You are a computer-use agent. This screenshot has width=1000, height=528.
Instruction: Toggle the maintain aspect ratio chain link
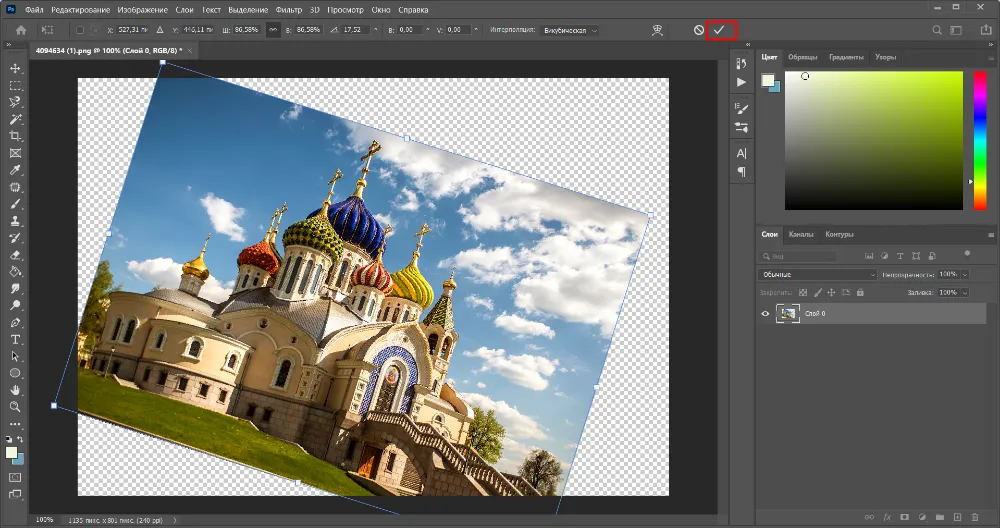click(x=274, y=30)
